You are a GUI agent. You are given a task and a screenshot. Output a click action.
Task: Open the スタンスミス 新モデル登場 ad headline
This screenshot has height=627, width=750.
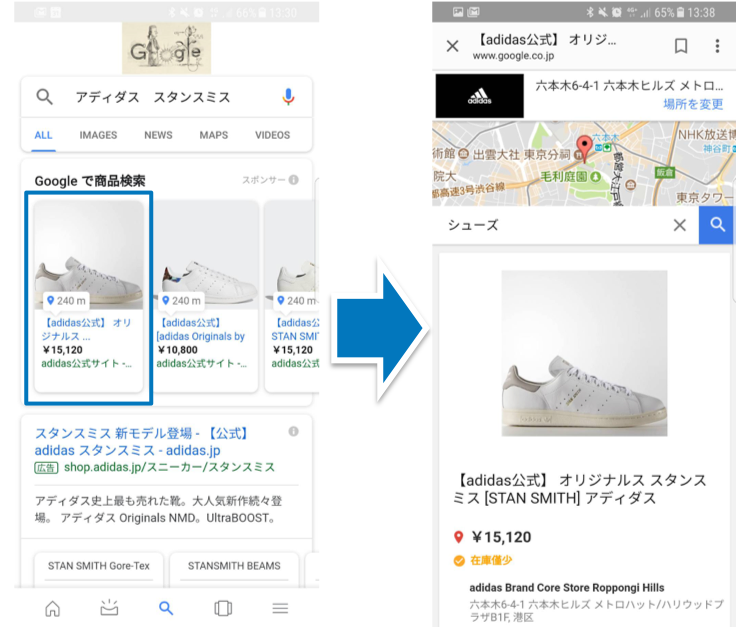[x=142, y=442]
